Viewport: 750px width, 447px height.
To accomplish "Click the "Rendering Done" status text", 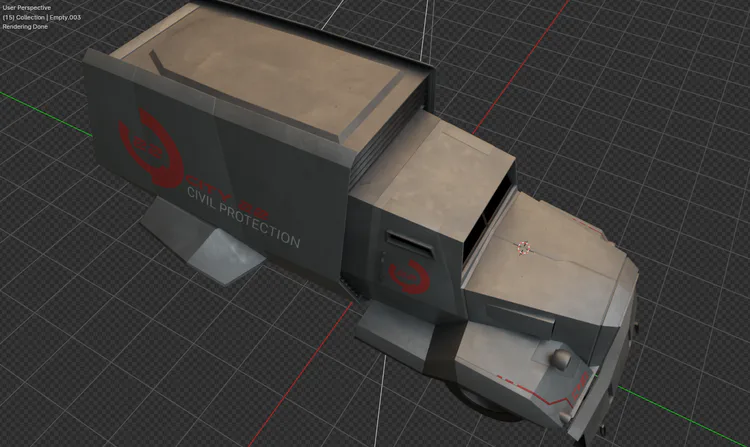I will point(25,27).
